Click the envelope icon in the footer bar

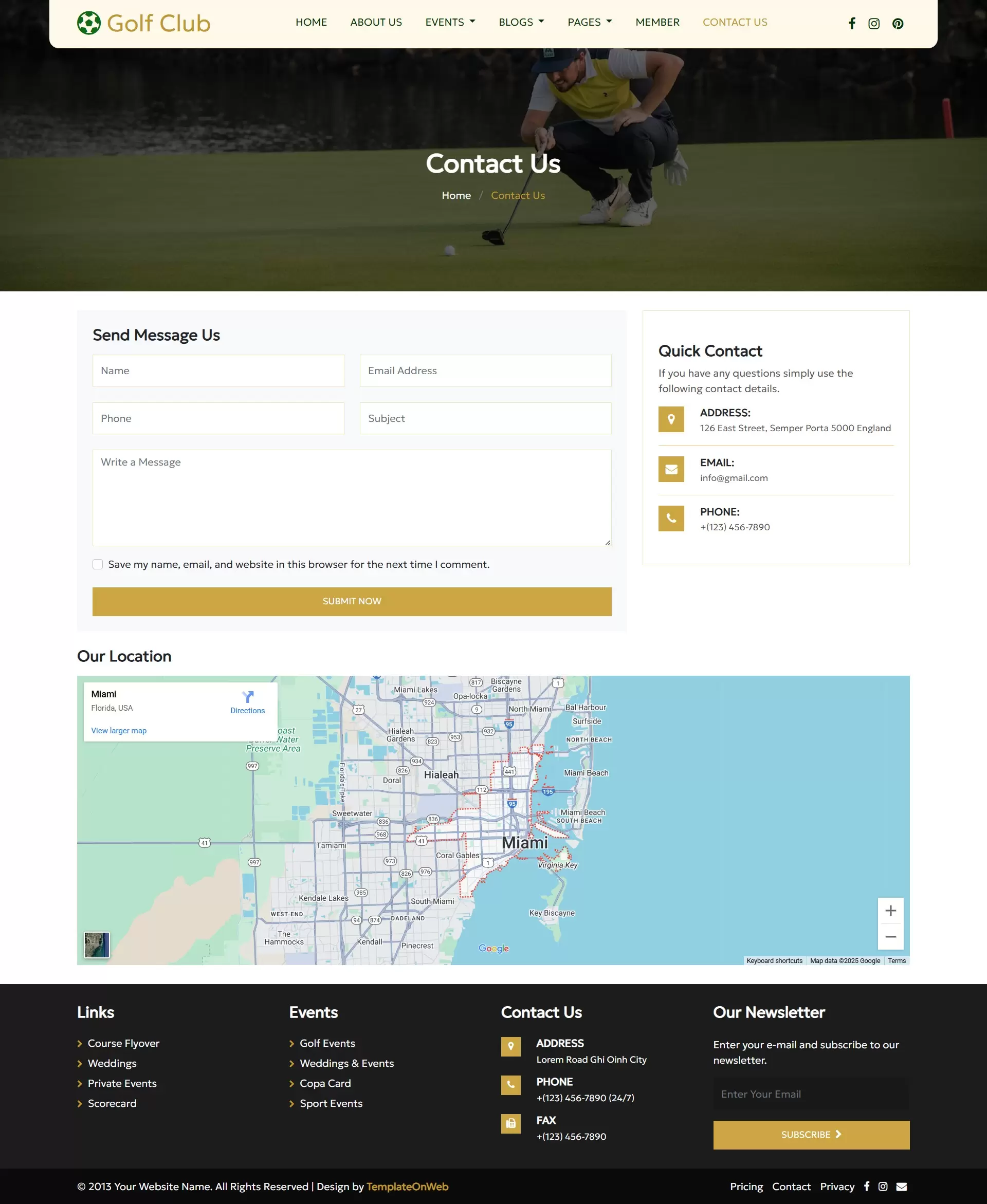coord(901,1187)
